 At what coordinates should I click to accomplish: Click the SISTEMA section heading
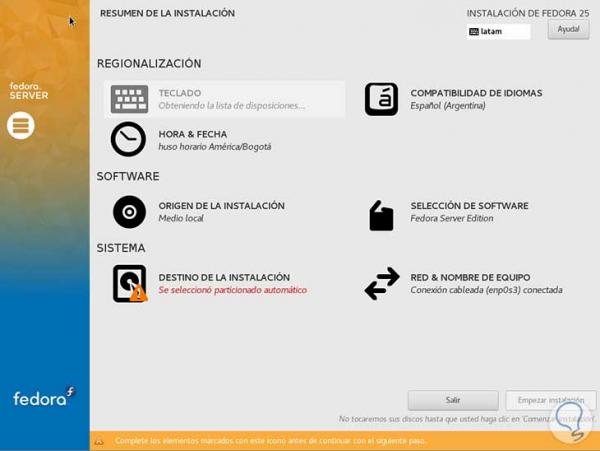pyautogui.click(x=121, y=248)
